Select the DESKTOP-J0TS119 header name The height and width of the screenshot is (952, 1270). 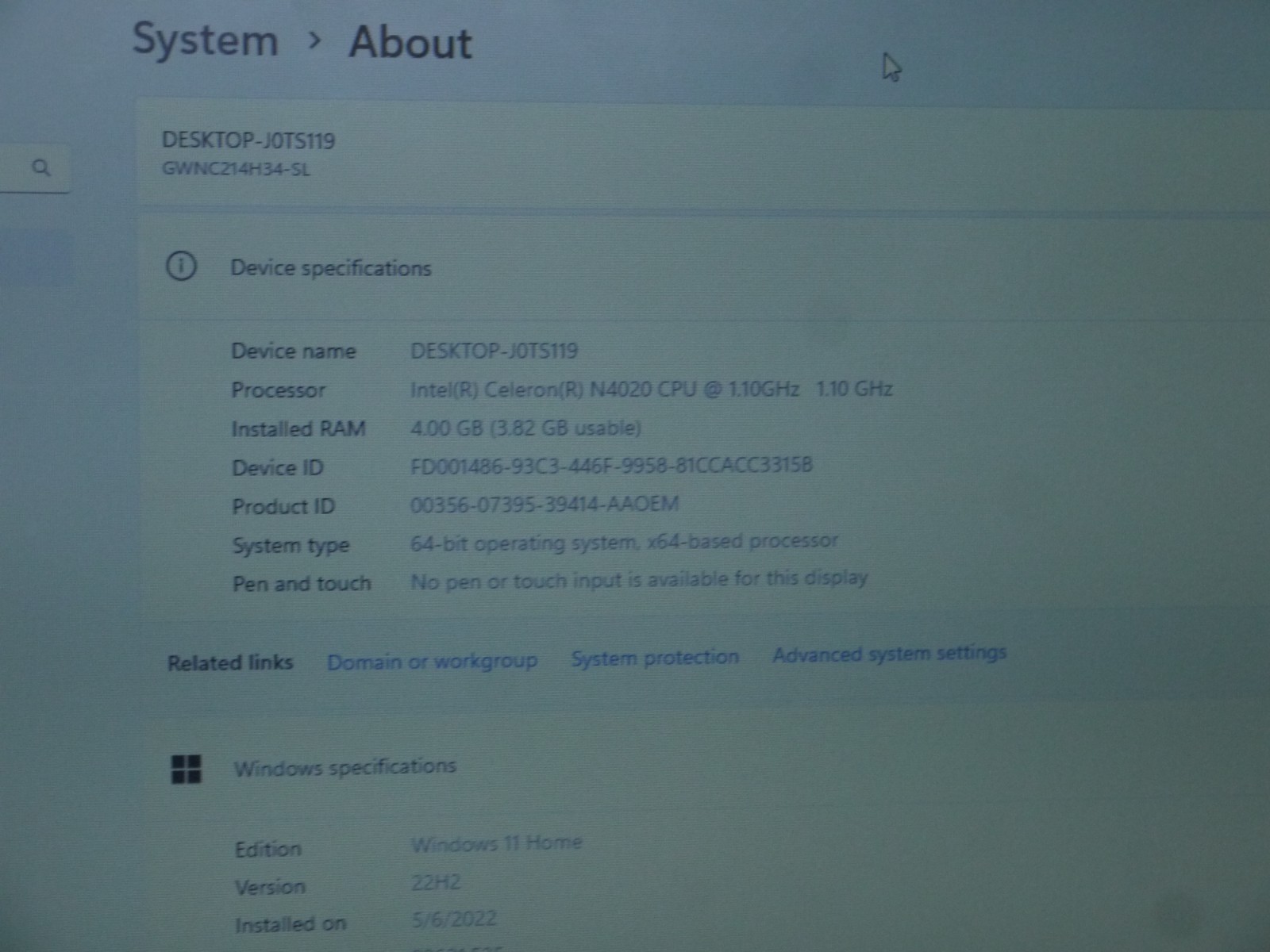pyautogui.click(x=248, y=141)
